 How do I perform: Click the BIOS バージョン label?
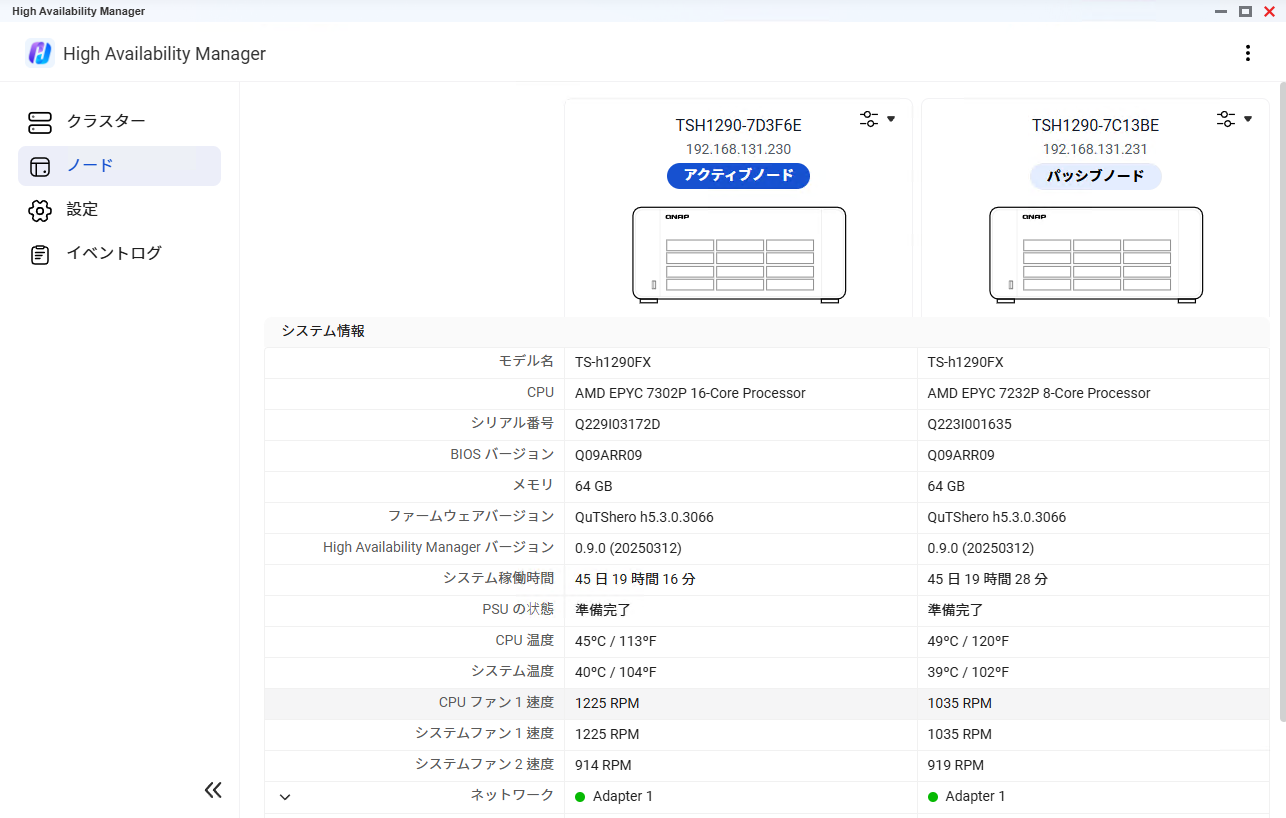point(502,455)
